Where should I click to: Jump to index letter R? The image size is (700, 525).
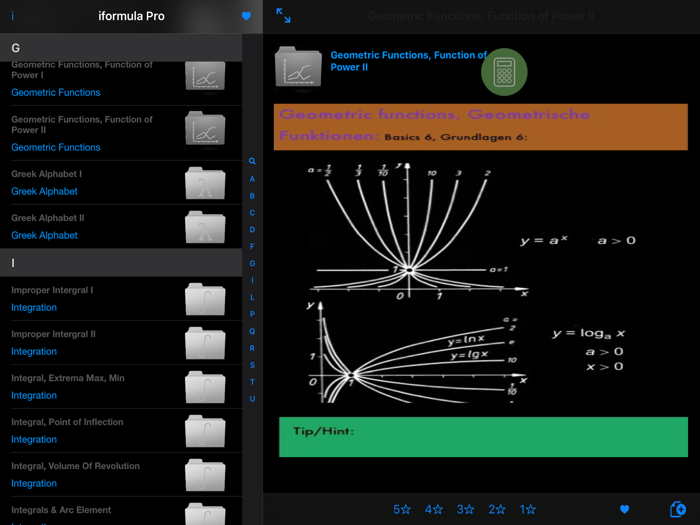coord(252,348)
